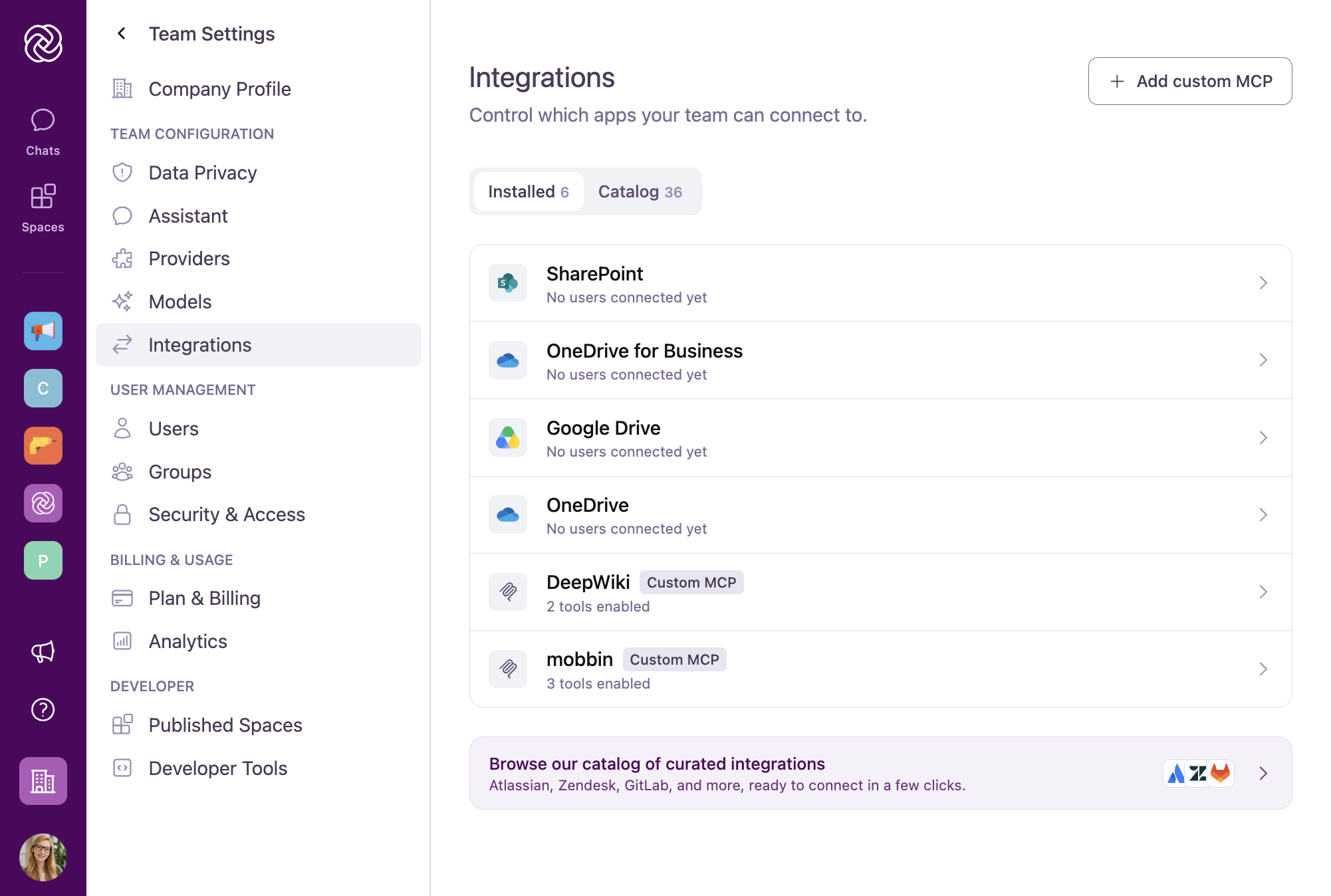Click the team building icon button
Screen dimensions: 1331x896
pyautogui.click(x=43, y=781)
